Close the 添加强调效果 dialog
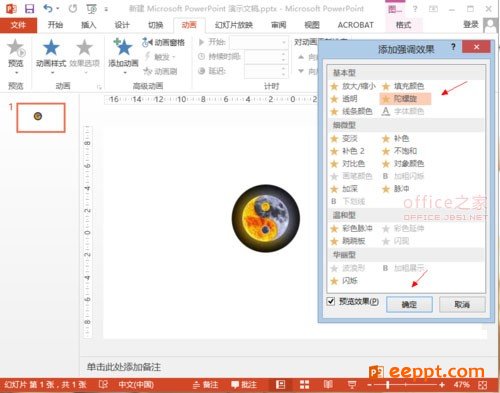500x393 pixels. pos(476,47)
